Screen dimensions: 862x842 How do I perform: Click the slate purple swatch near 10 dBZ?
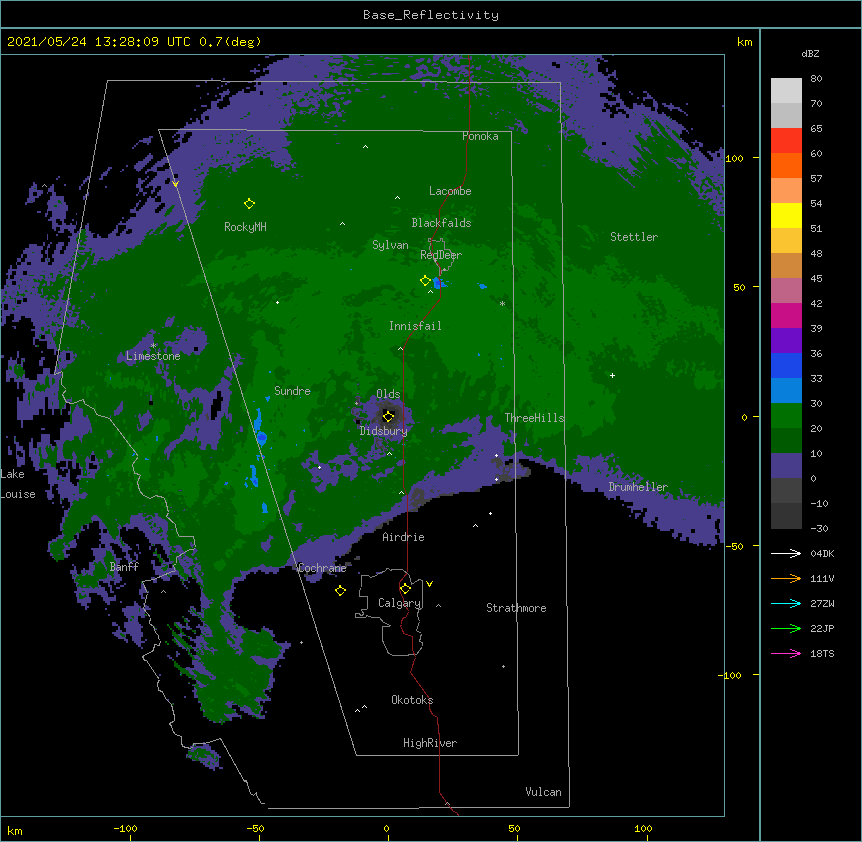click(x=786, y=466)
